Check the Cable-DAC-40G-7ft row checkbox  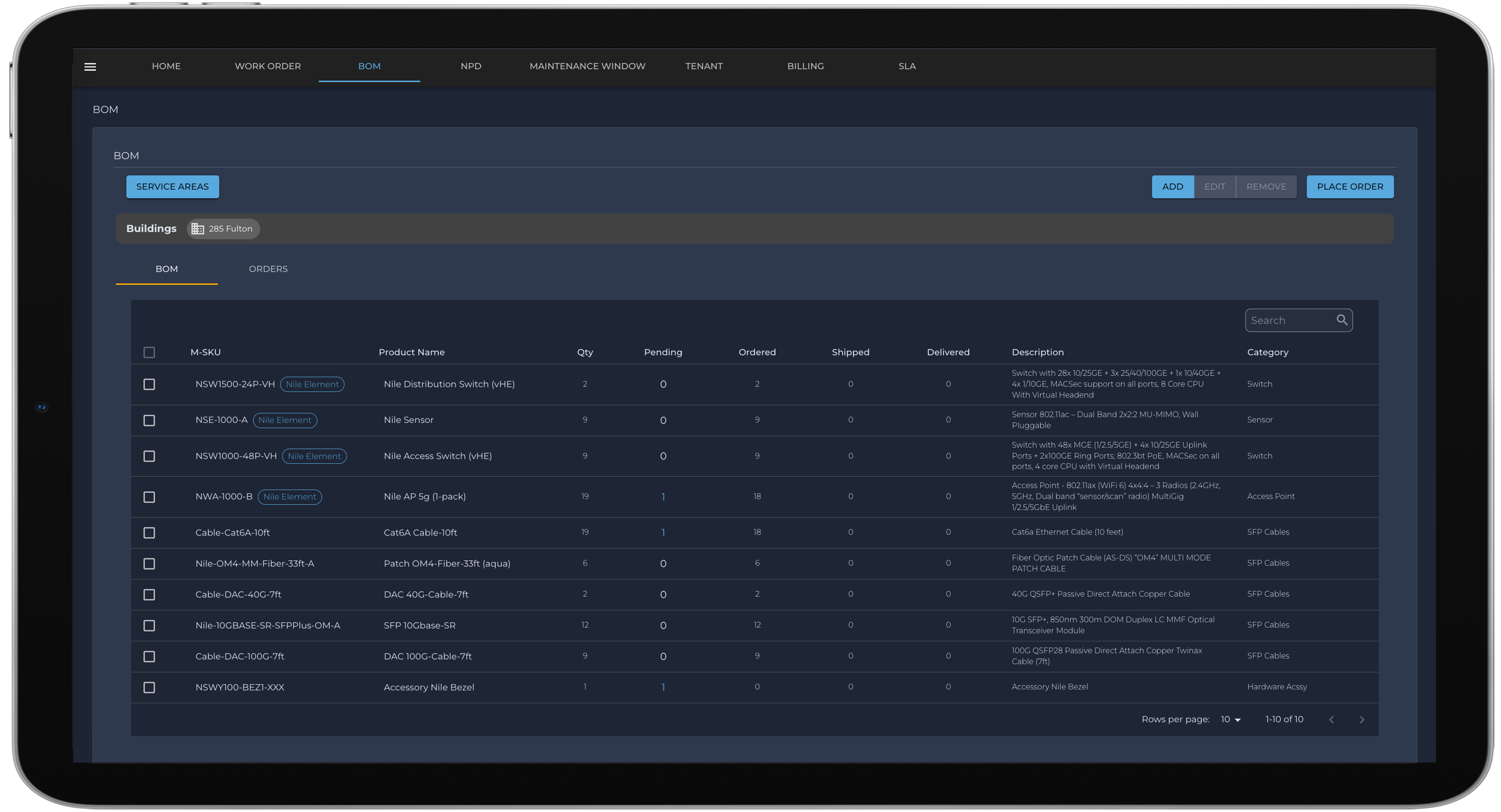[x=149, y=594]
